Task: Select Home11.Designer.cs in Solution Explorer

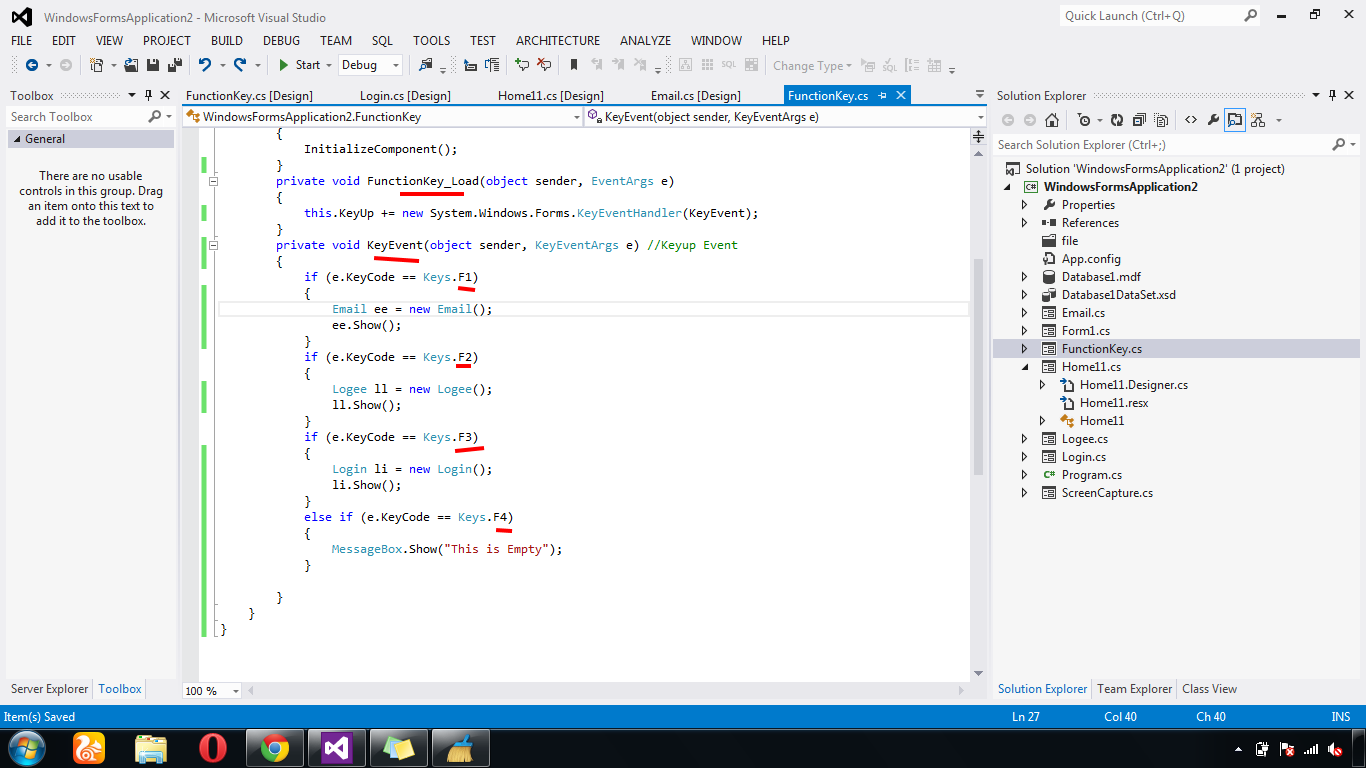Action: [x=1133, y=385]
